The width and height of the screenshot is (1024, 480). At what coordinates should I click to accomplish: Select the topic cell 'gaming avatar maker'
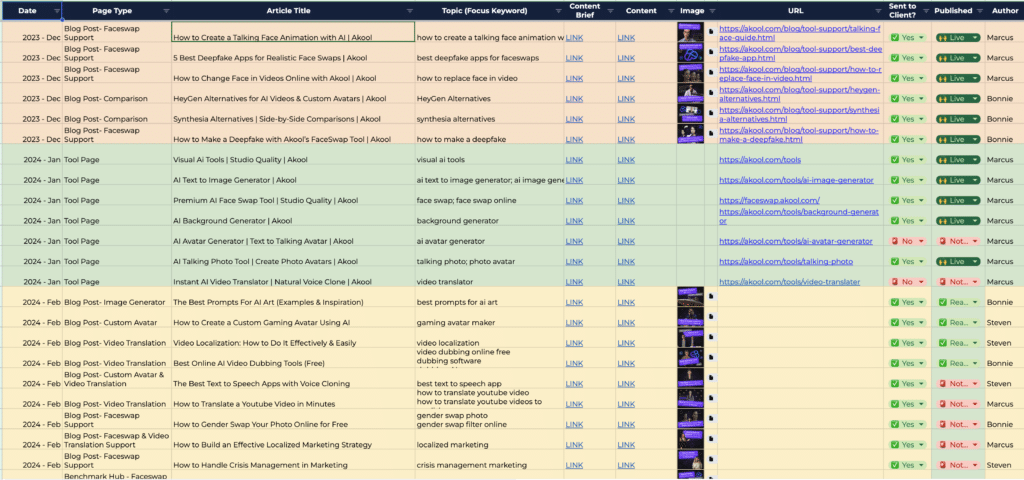[490, 317]
